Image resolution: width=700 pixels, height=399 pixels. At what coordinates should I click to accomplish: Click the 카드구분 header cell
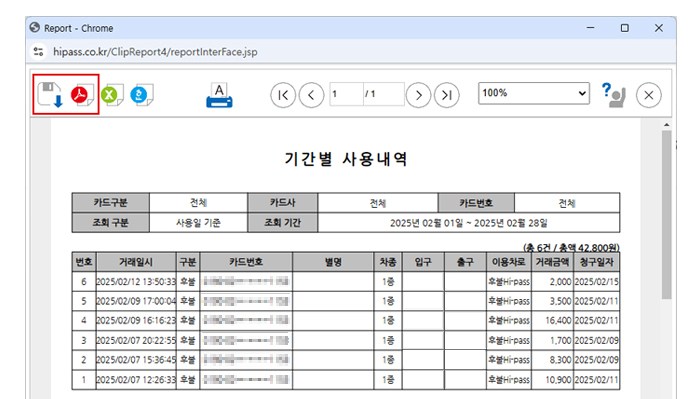(110, 203)
